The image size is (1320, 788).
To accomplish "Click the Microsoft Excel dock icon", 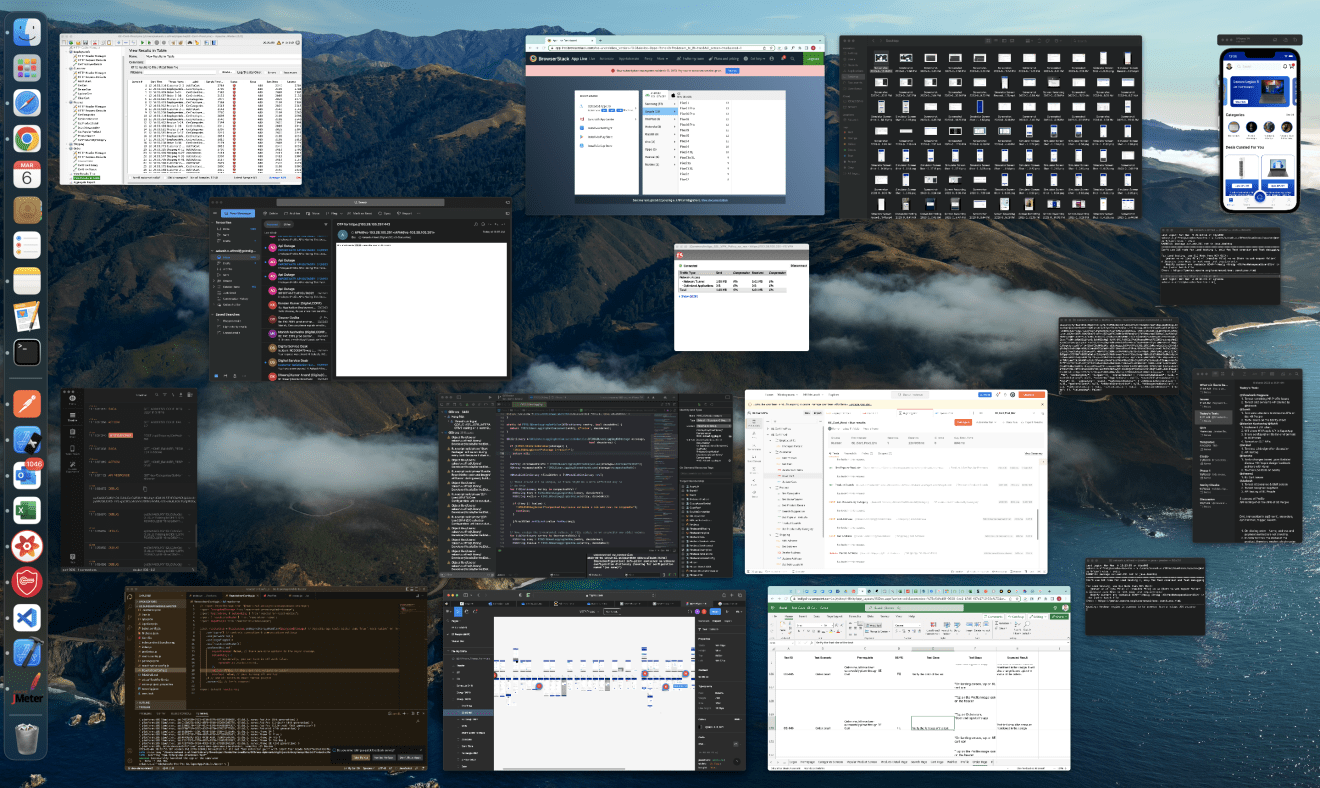I will [27, 510].
